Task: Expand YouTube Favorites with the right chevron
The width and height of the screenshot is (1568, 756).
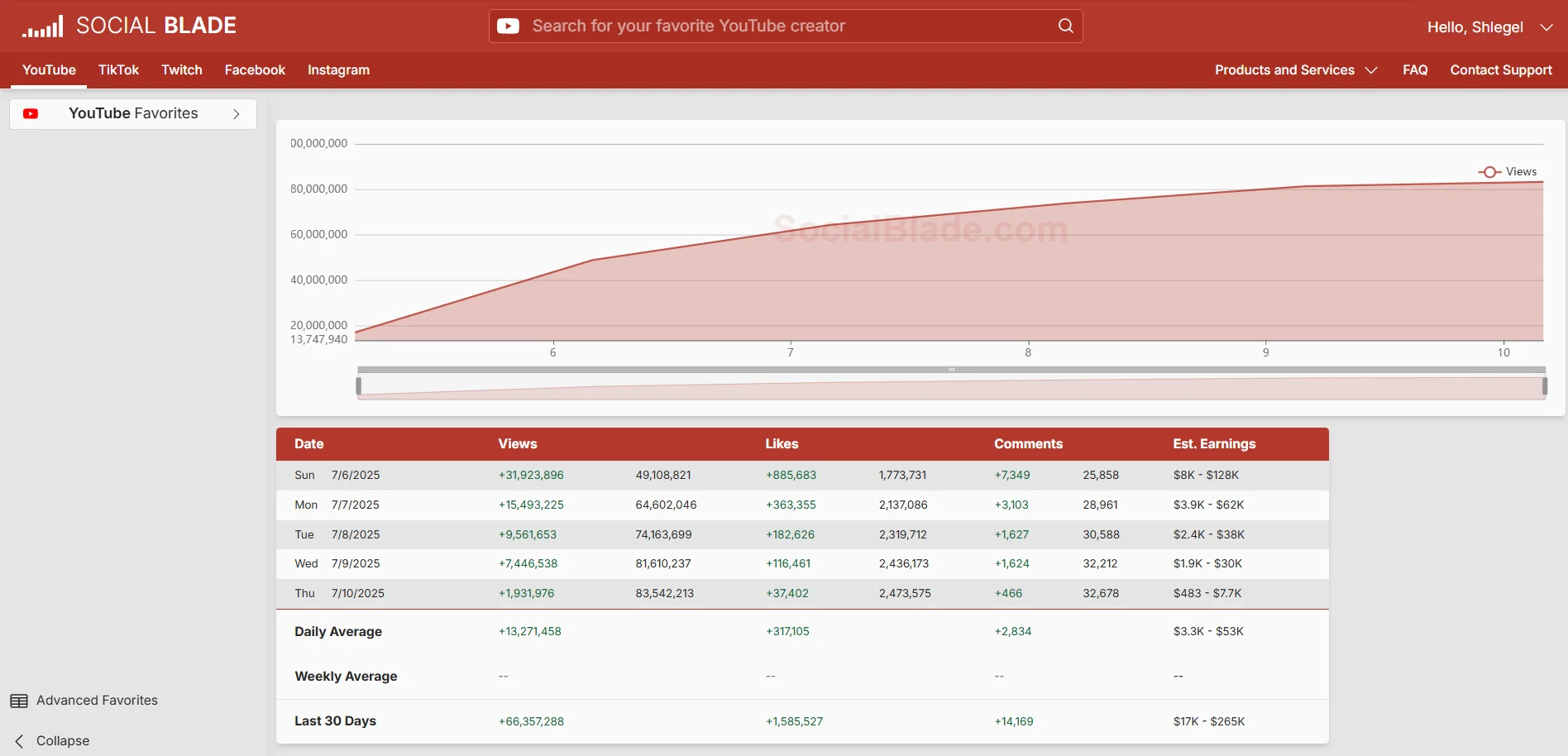Action: tap(237, 113)
